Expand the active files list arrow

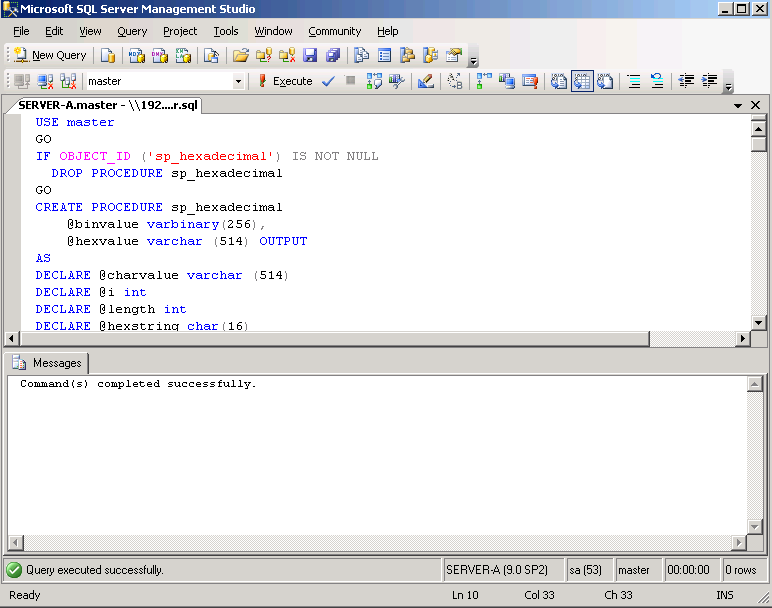738,105
